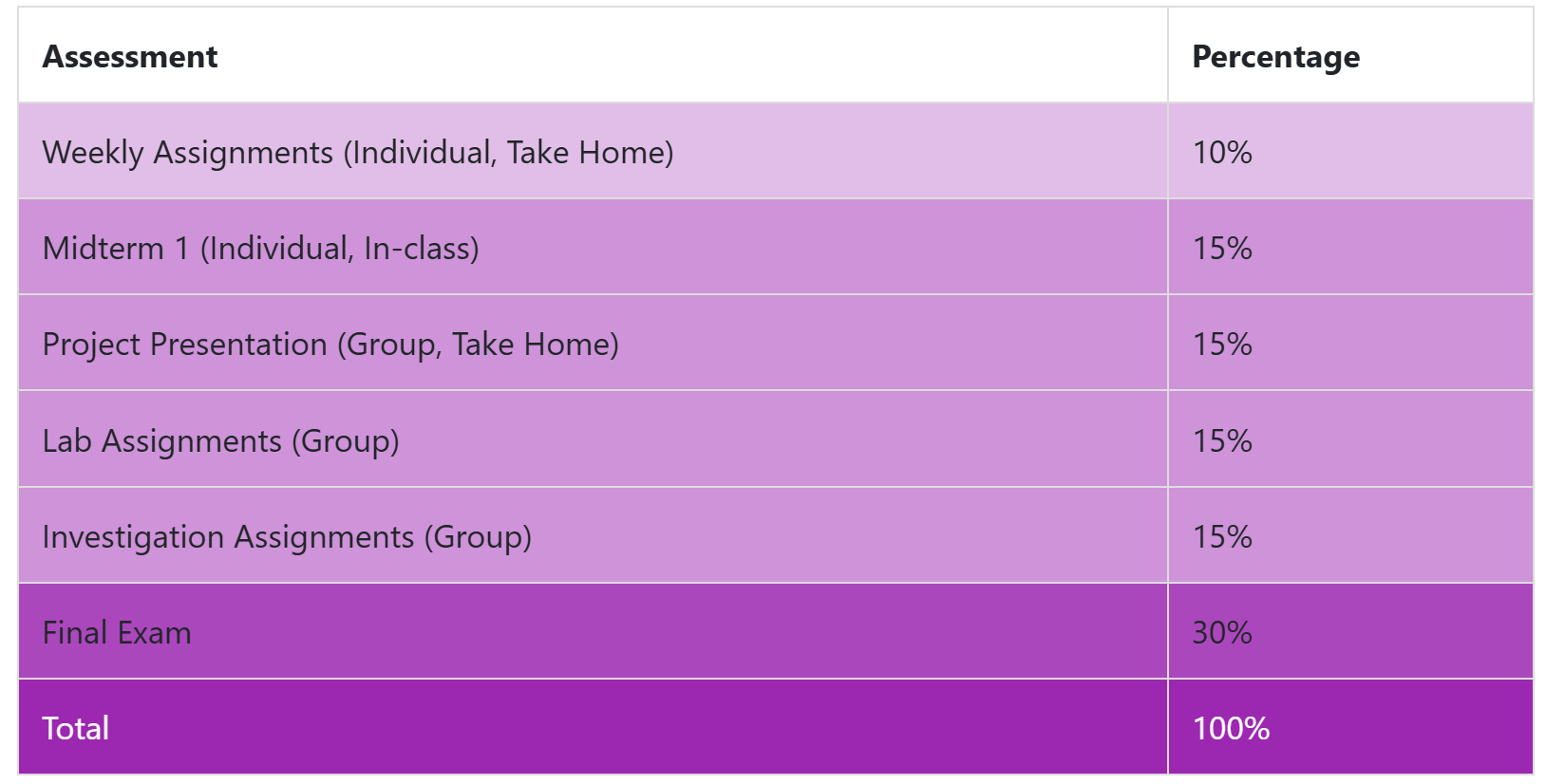Select the Final Exam cell

[117, 633]
